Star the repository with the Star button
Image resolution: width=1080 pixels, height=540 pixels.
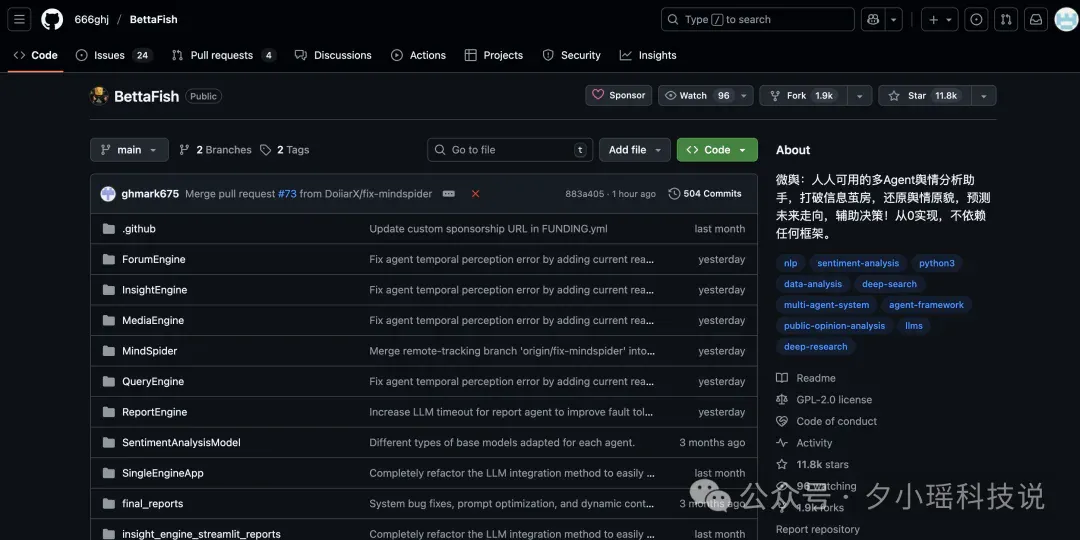point(924,96)
